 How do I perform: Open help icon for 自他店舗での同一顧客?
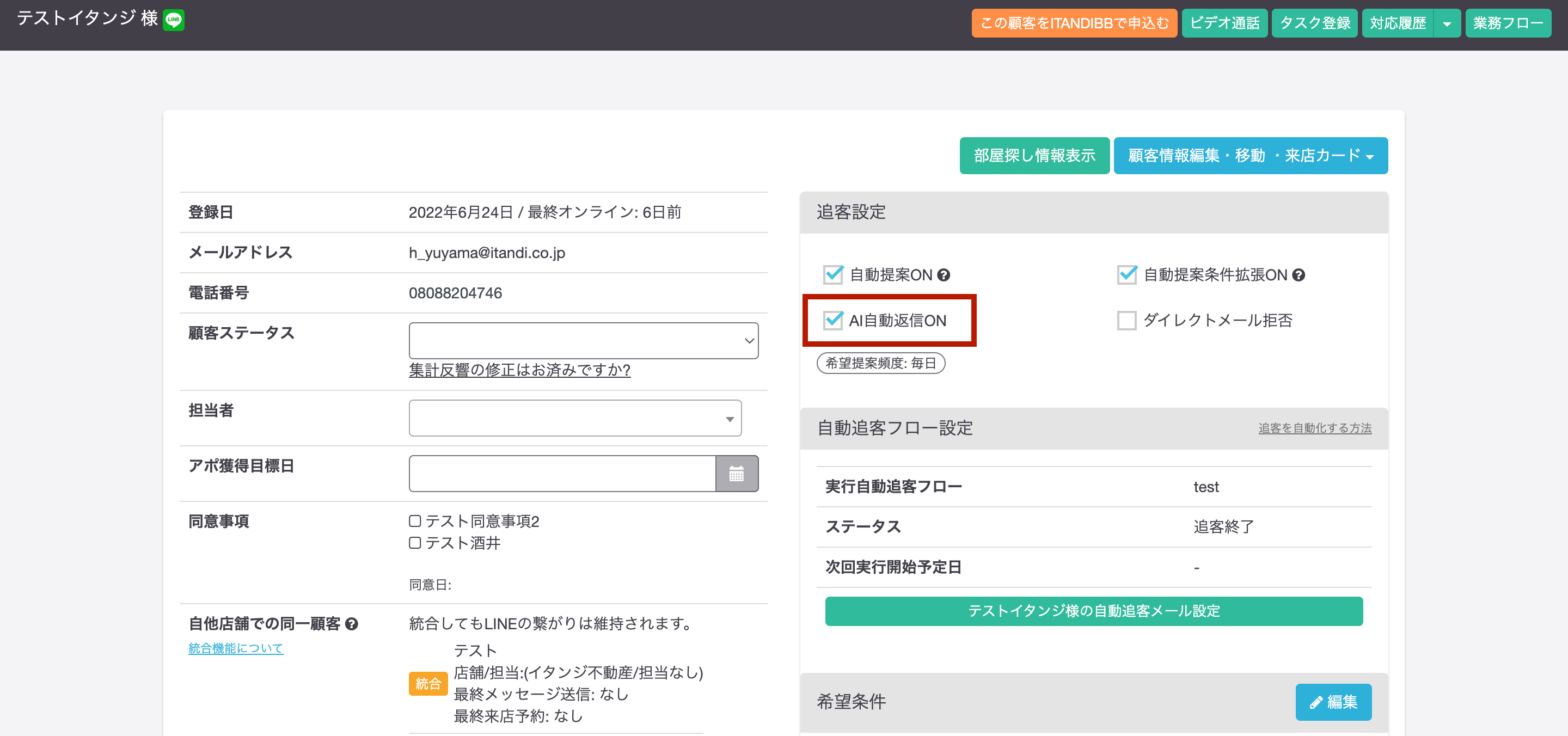351,624
